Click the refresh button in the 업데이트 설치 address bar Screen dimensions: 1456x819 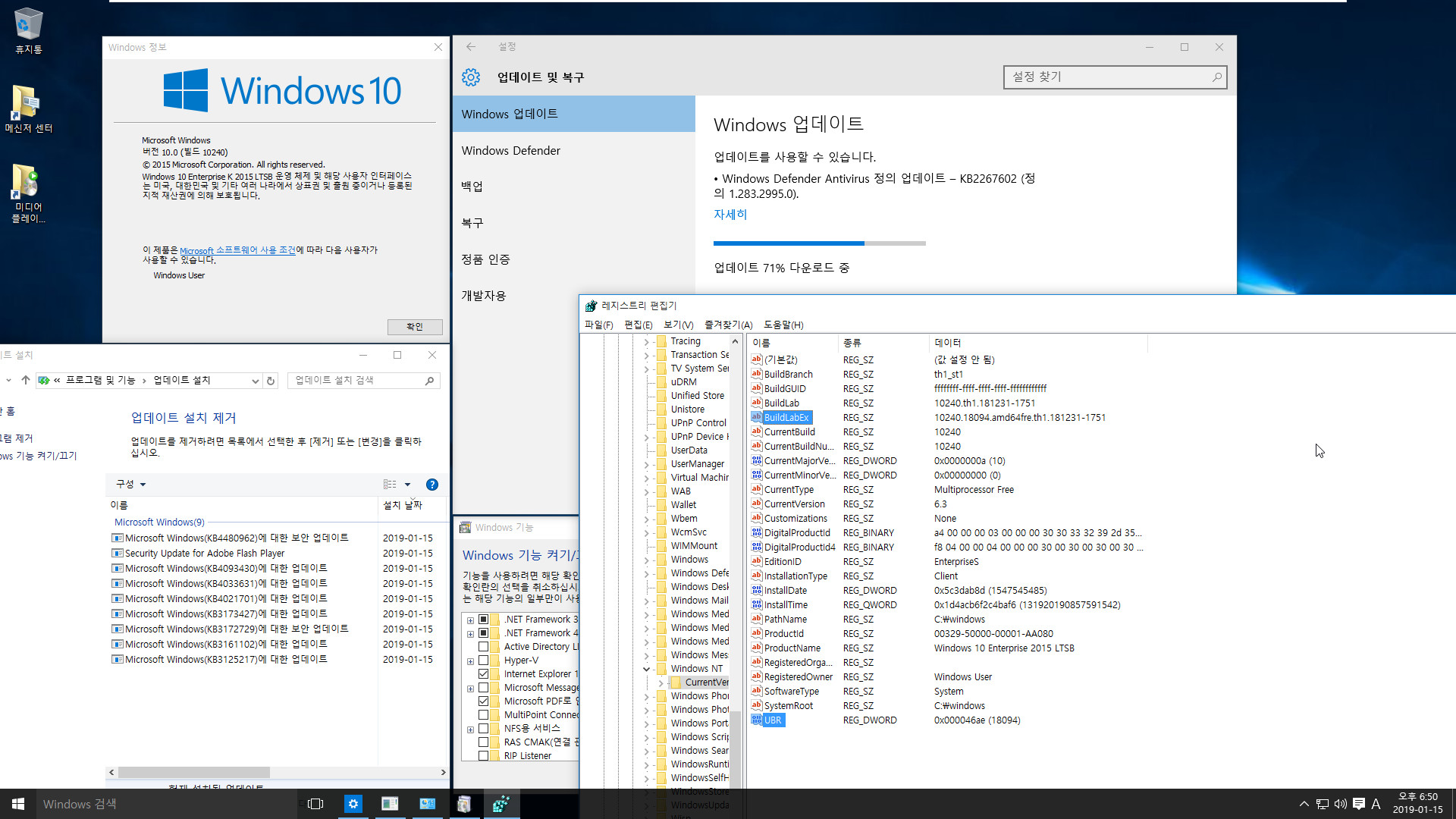pyautogui.click(x=271, y=381)
